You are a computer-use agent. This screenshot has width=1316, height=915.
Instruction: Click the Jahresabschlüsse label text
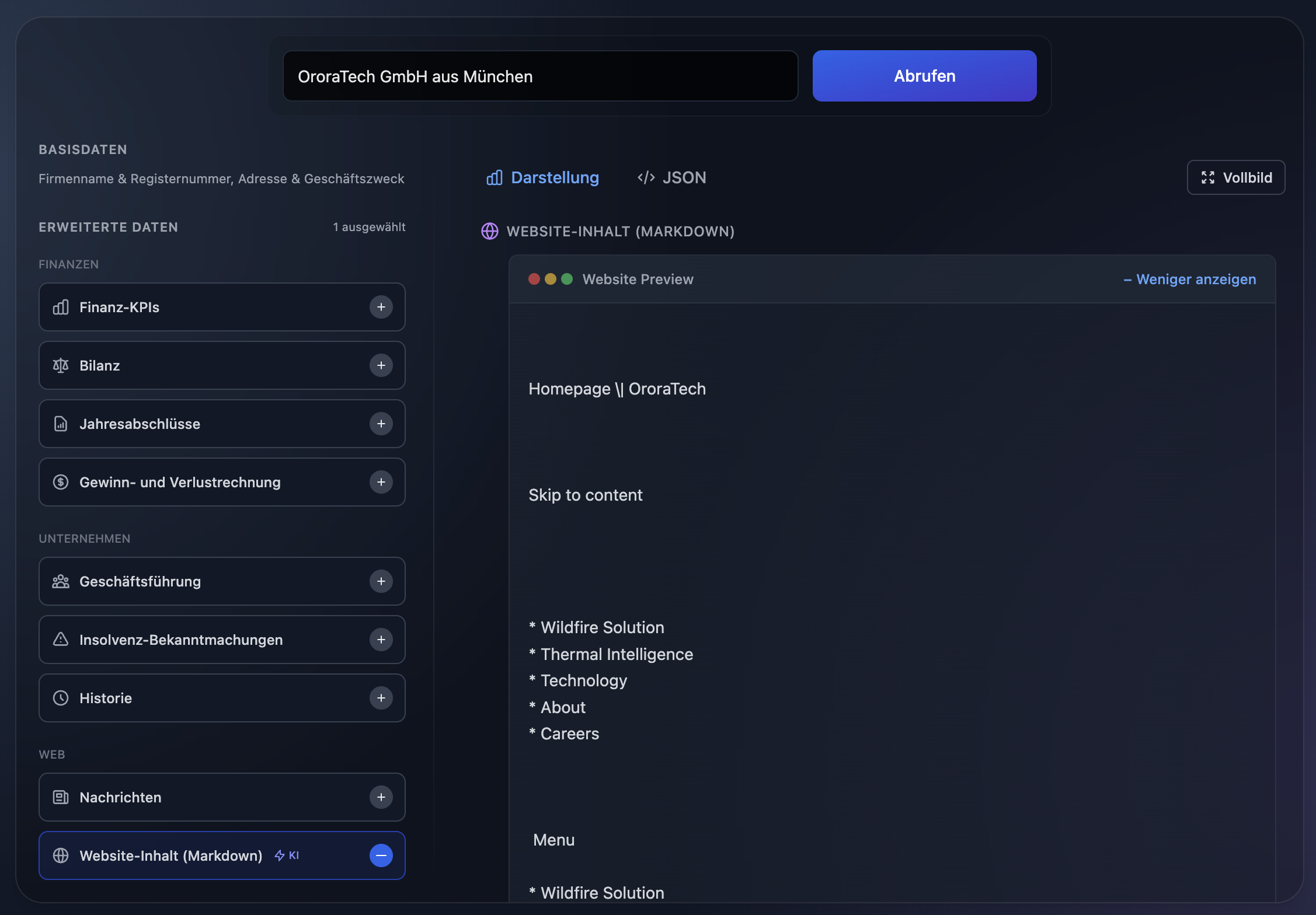(x=140, y=424)
